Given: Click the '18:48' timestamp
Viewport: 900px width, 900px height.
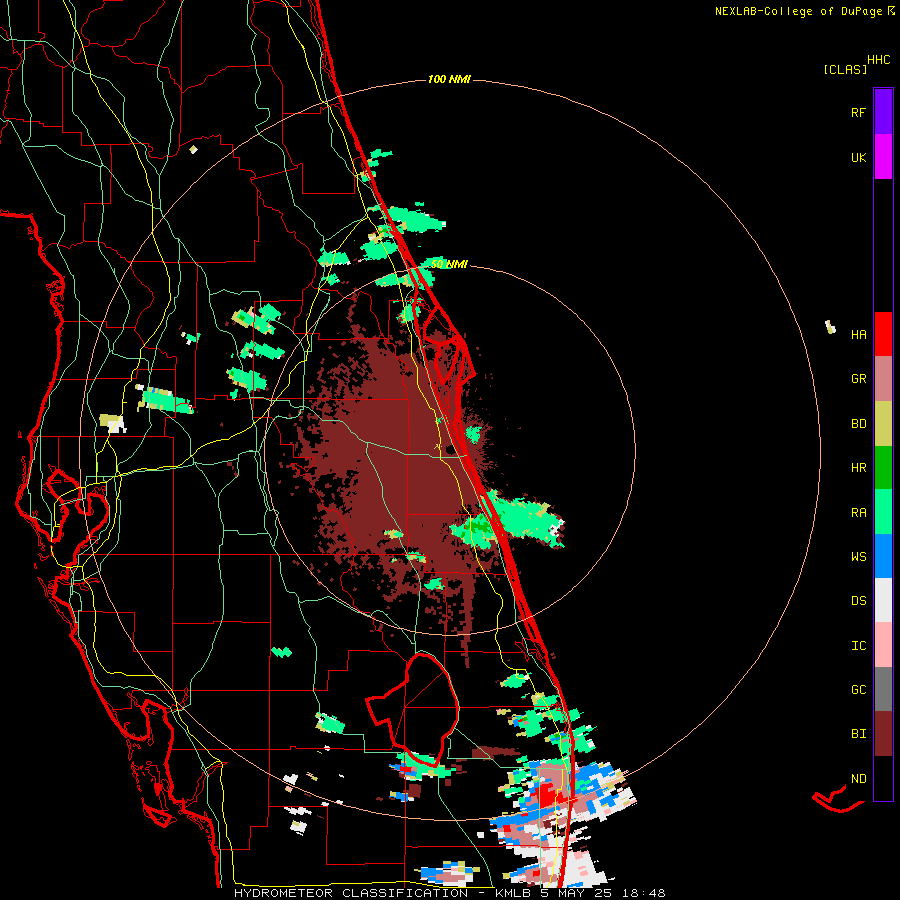Looking at the screenshot, I should point(643,893).
